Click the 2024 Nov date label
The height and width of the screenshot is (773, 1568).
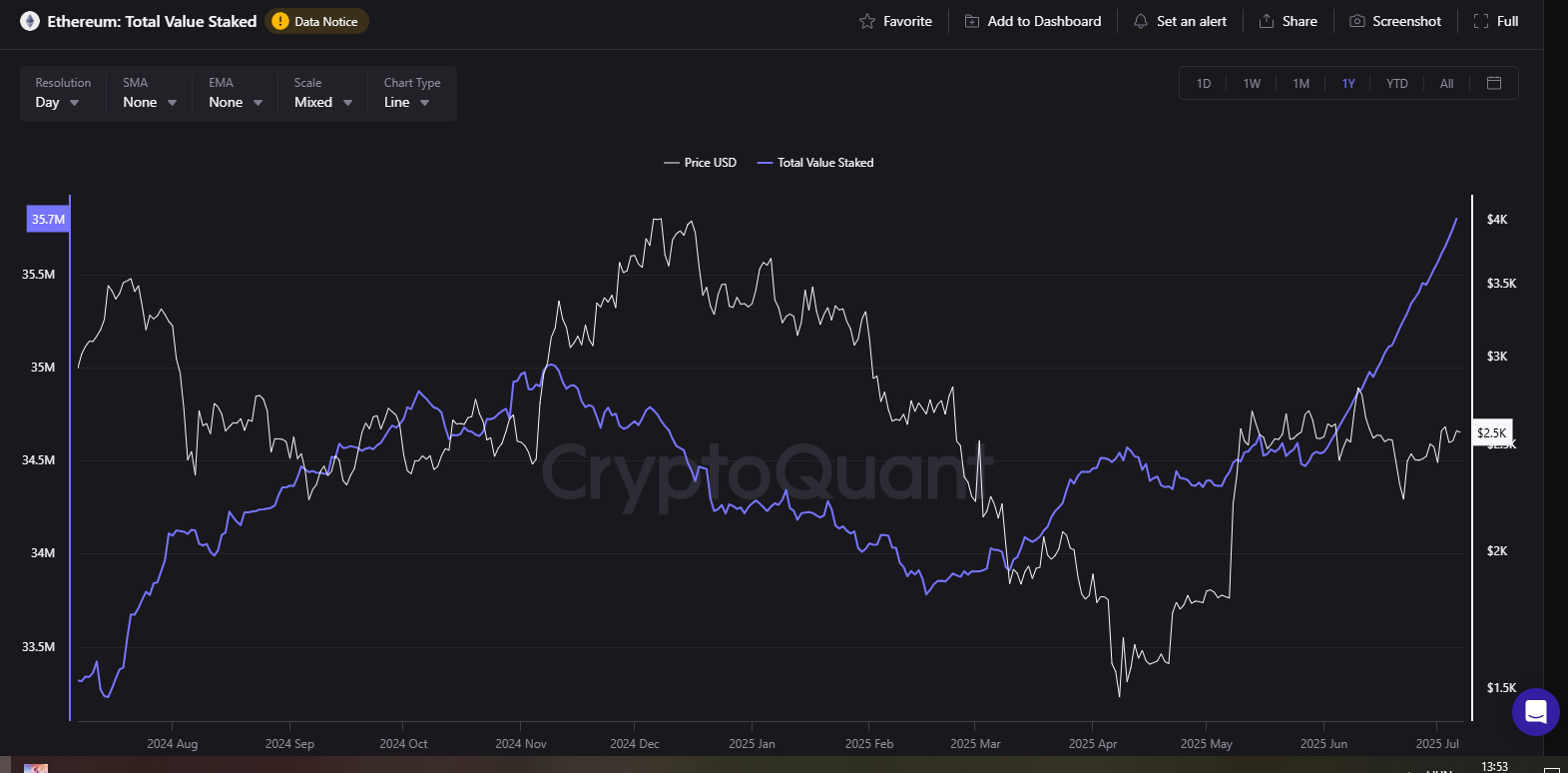tap(521, 744)
